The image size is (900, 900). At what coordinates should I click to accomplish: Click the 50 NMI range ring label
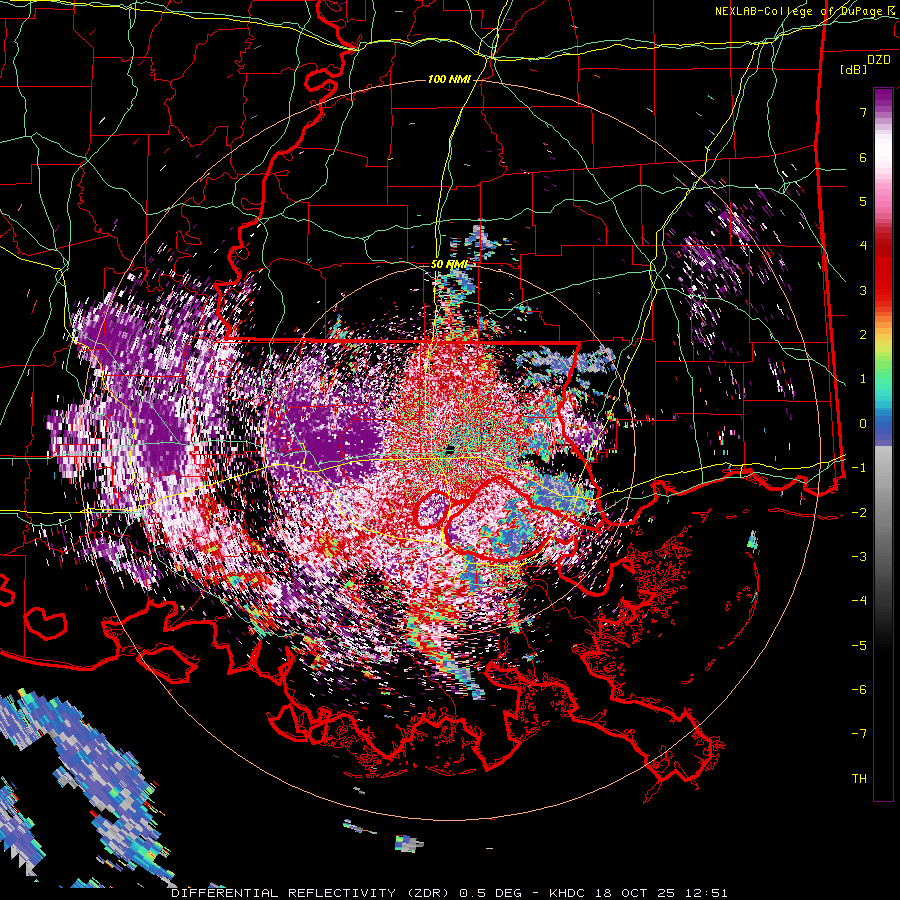(449, 264)
